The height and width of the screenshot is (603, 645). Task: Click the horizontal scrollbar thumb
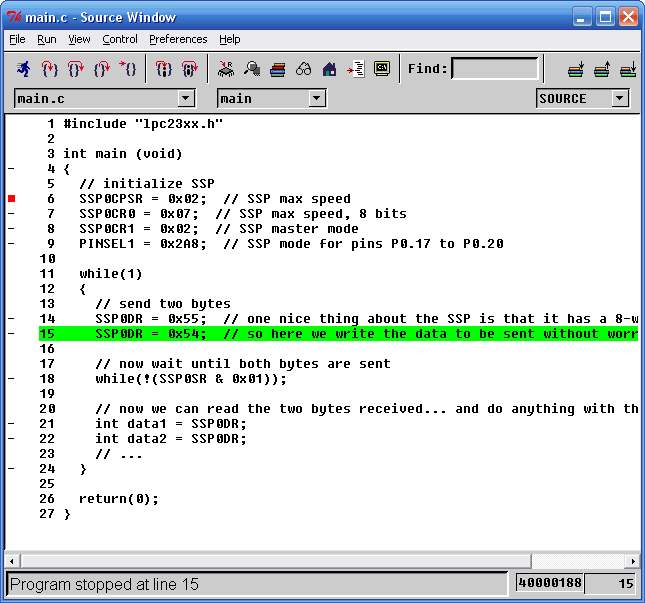click(x=276, y=561)
